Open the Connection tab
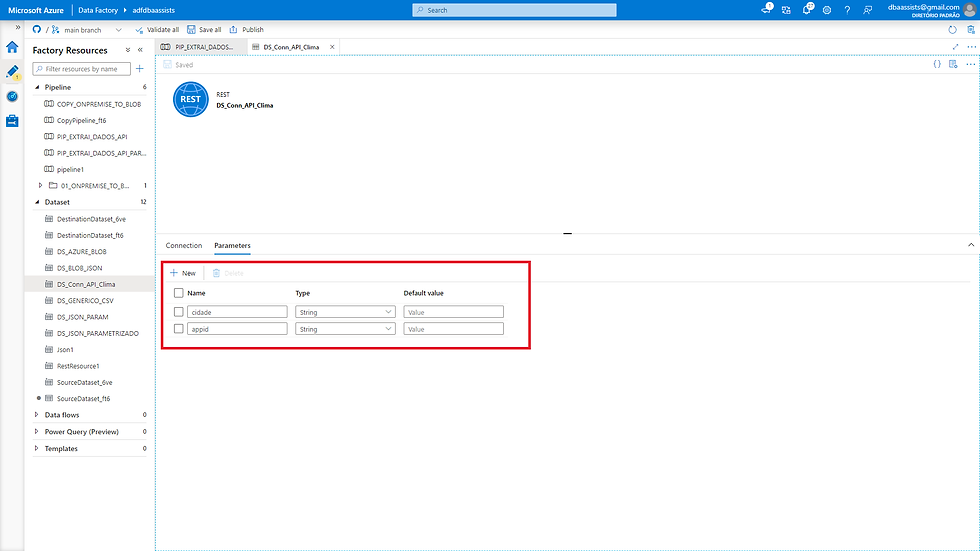The image size is (980, 551). click(x=184, y=246)
